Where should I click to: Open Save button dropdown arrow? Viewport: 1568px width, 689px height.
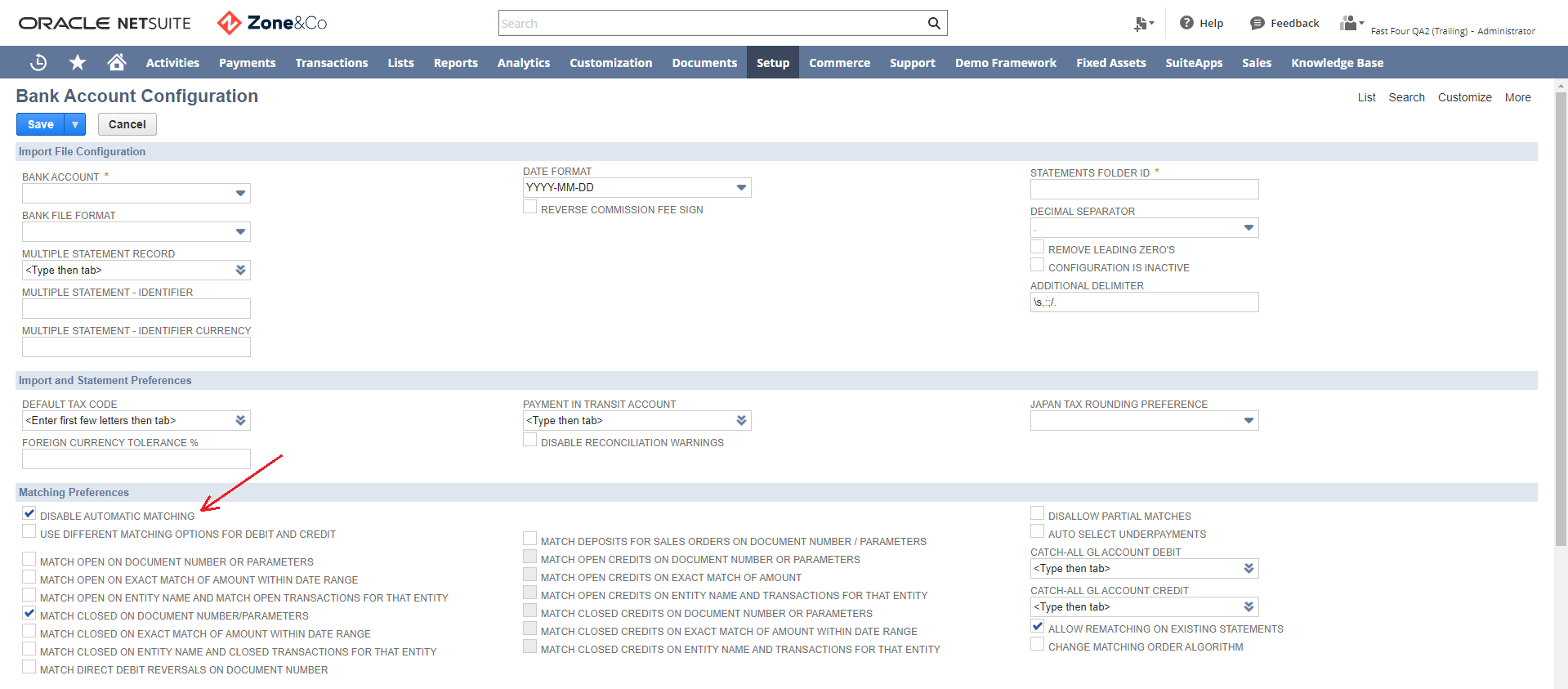click(75, 124)
